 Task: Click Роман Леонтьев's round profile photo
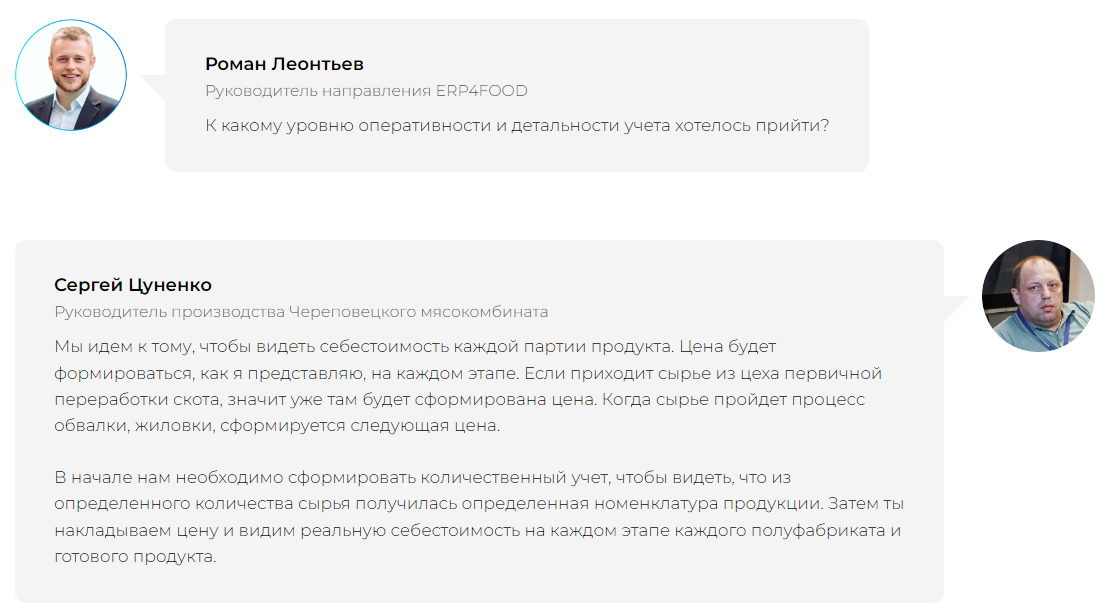pyautogui.click(x=71, y=75)
